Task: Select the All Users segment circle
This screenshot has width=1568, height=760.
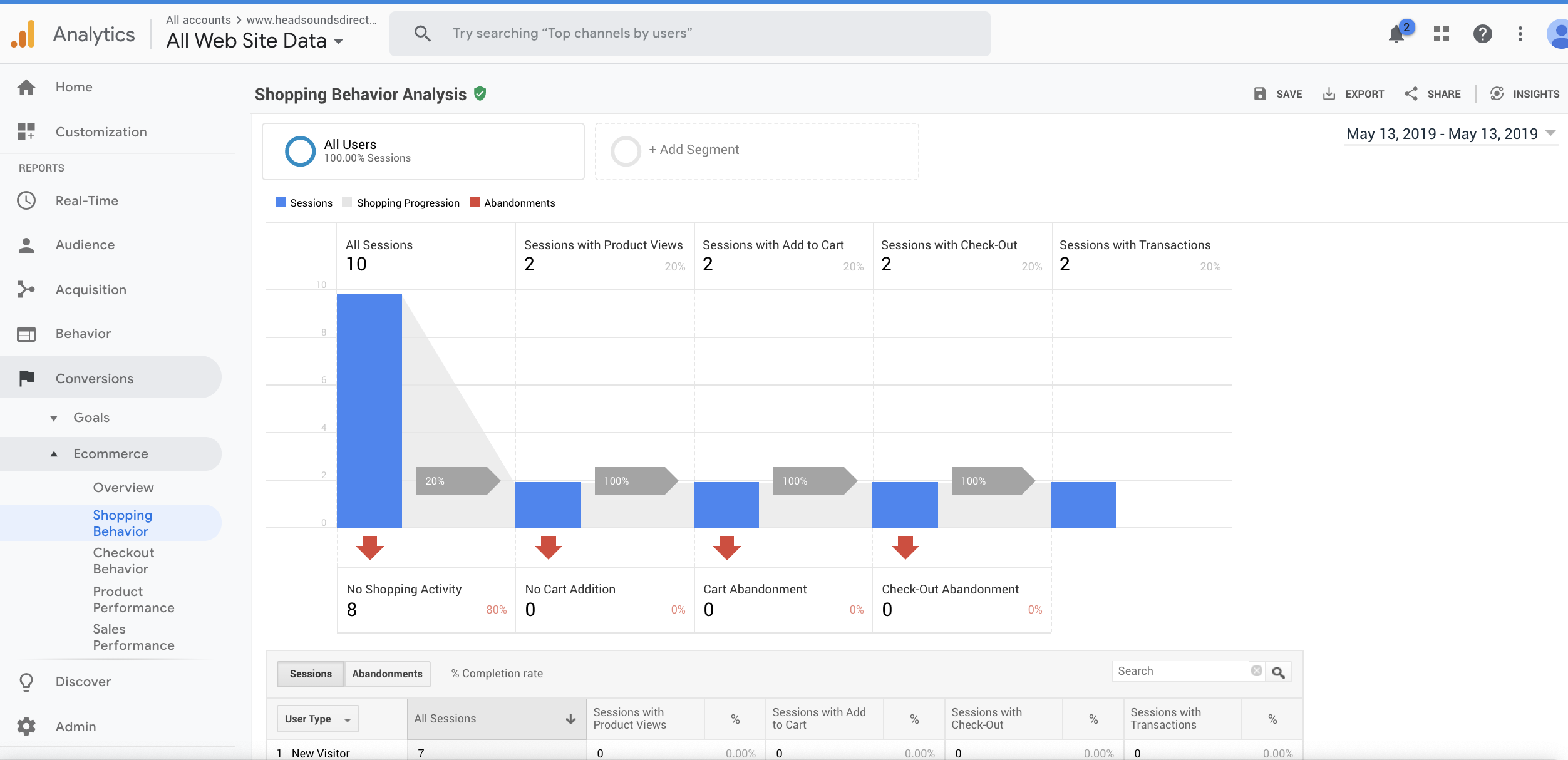Action: pyautogui.click(x=300, y=151)
